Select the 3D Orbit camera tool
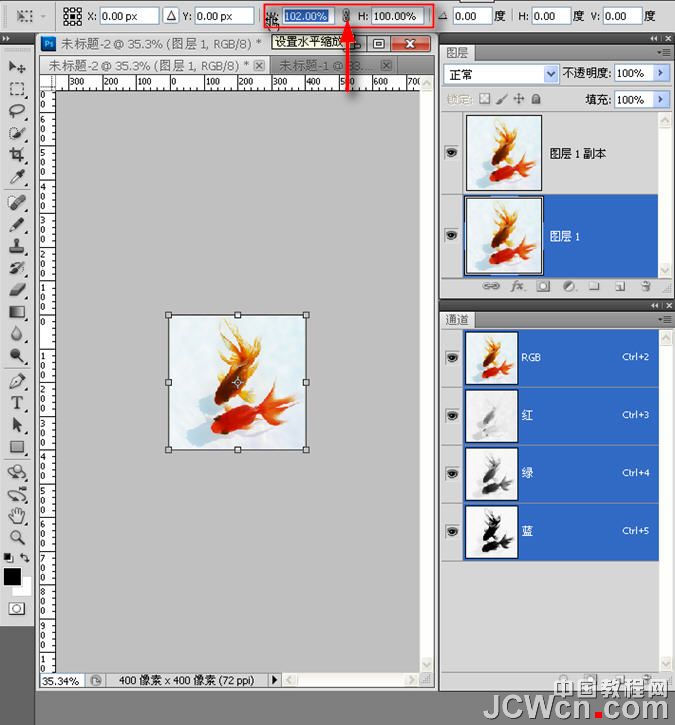 17,494
